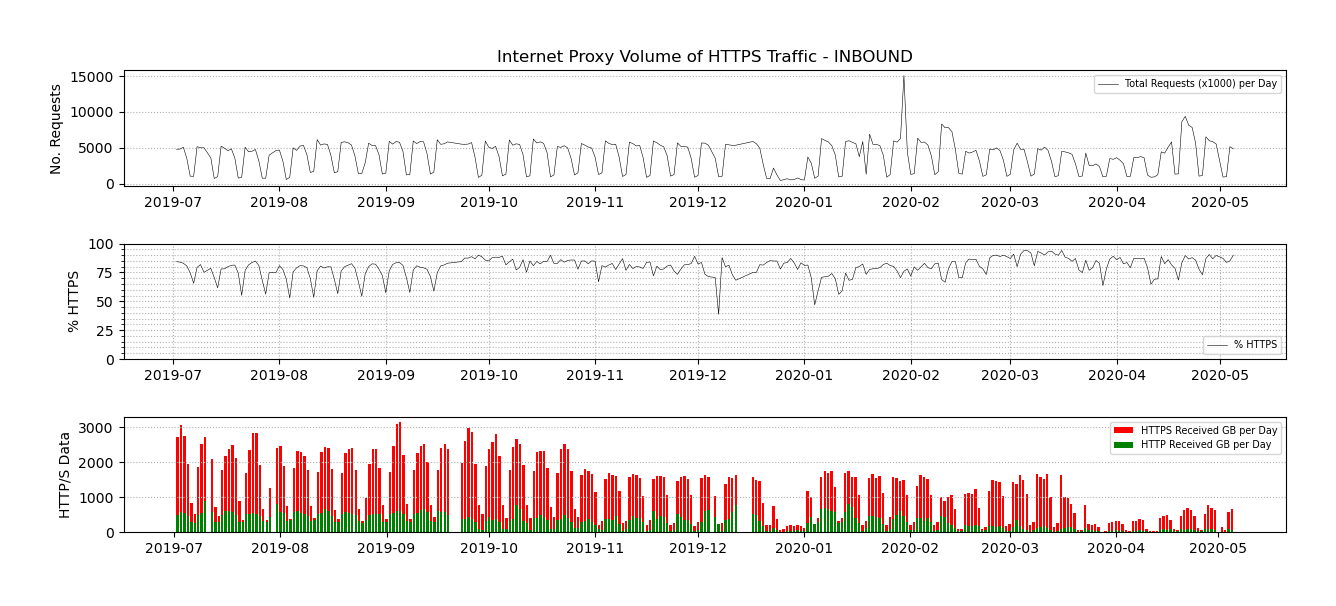The height and width of the screenshot is (606, 1336).
Task: Click the 2020-03 date label under bottom plot
Action: click(1010, 549)
